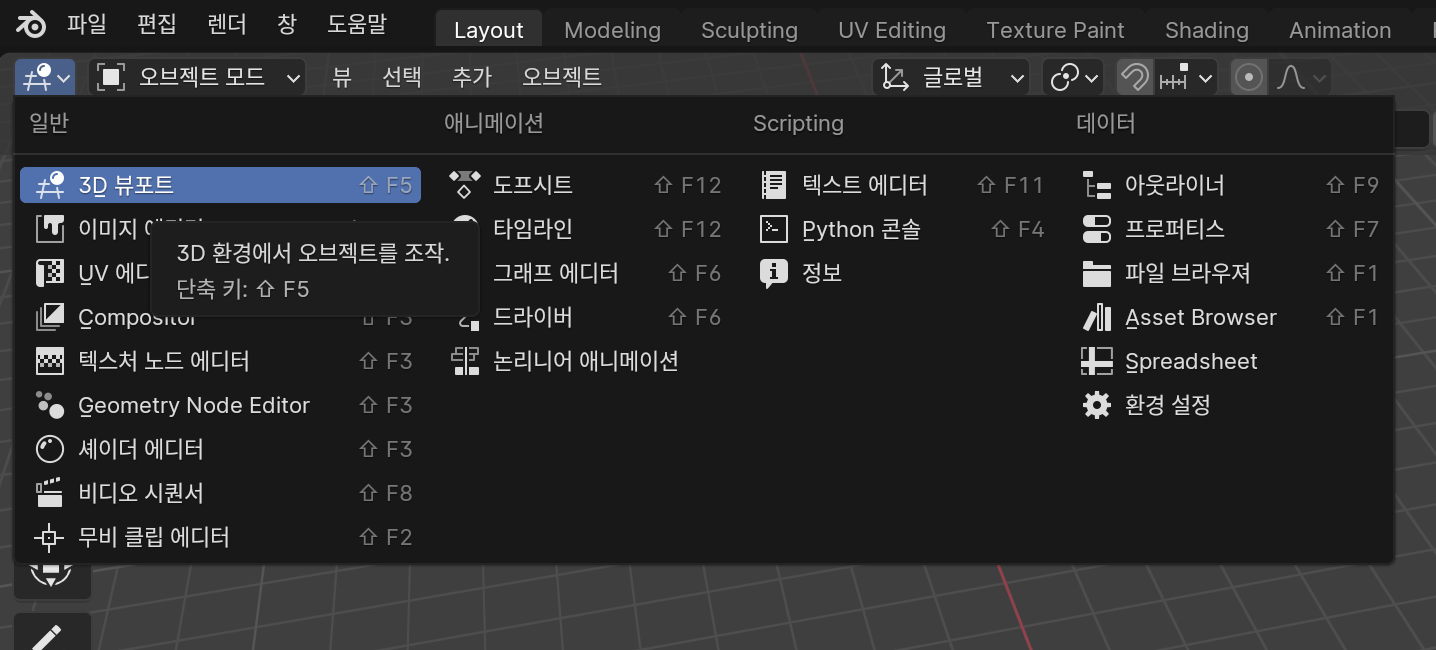The image size is (1436, 650).
Task: Select 텍스처 노드 에디터 entry
Action: tap(220, 361)
